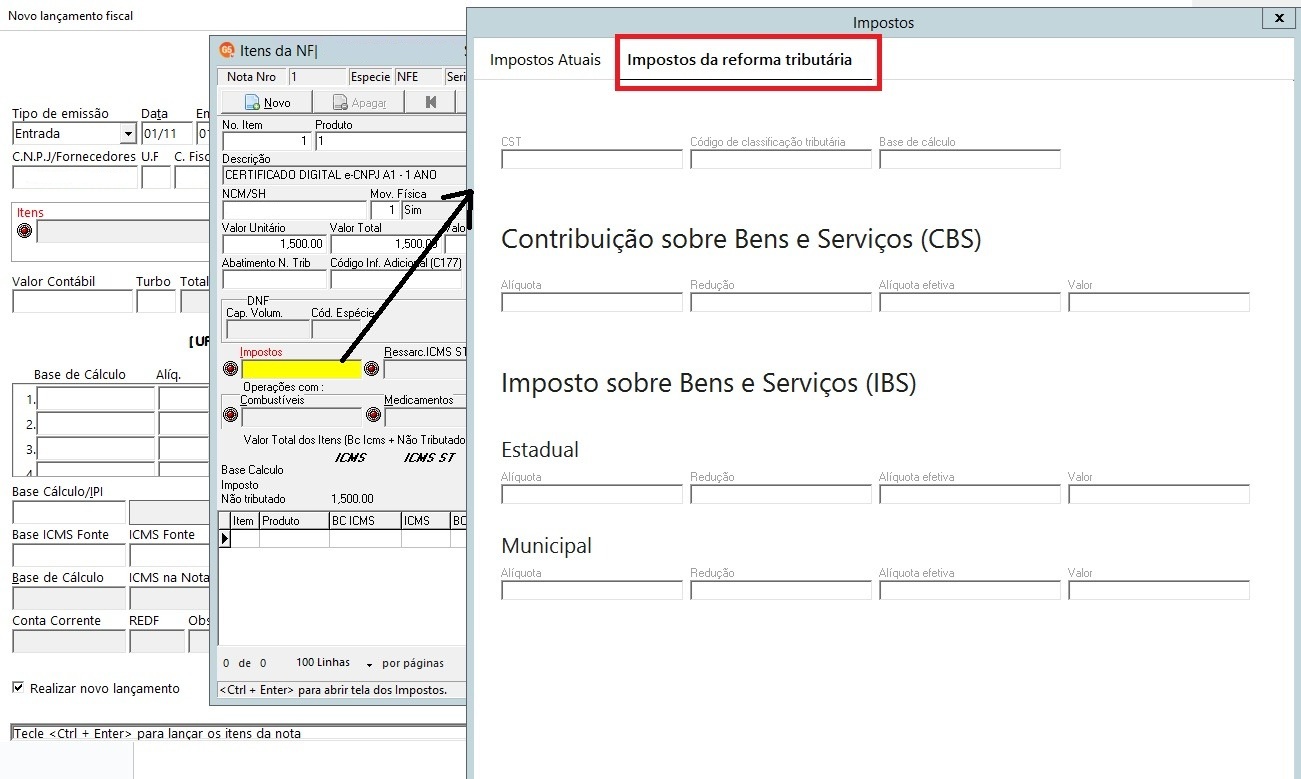Click the Mov. Física Sim field
This screenshot has width=1301, height=779.
click(x=433, y=210)
